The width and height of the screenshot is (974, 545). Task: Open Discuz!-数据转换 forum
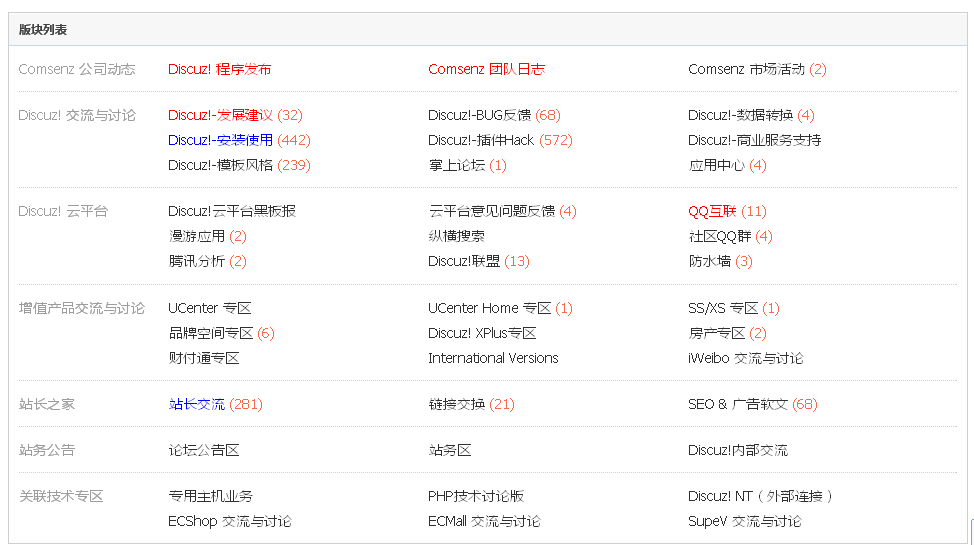[740, 115]
